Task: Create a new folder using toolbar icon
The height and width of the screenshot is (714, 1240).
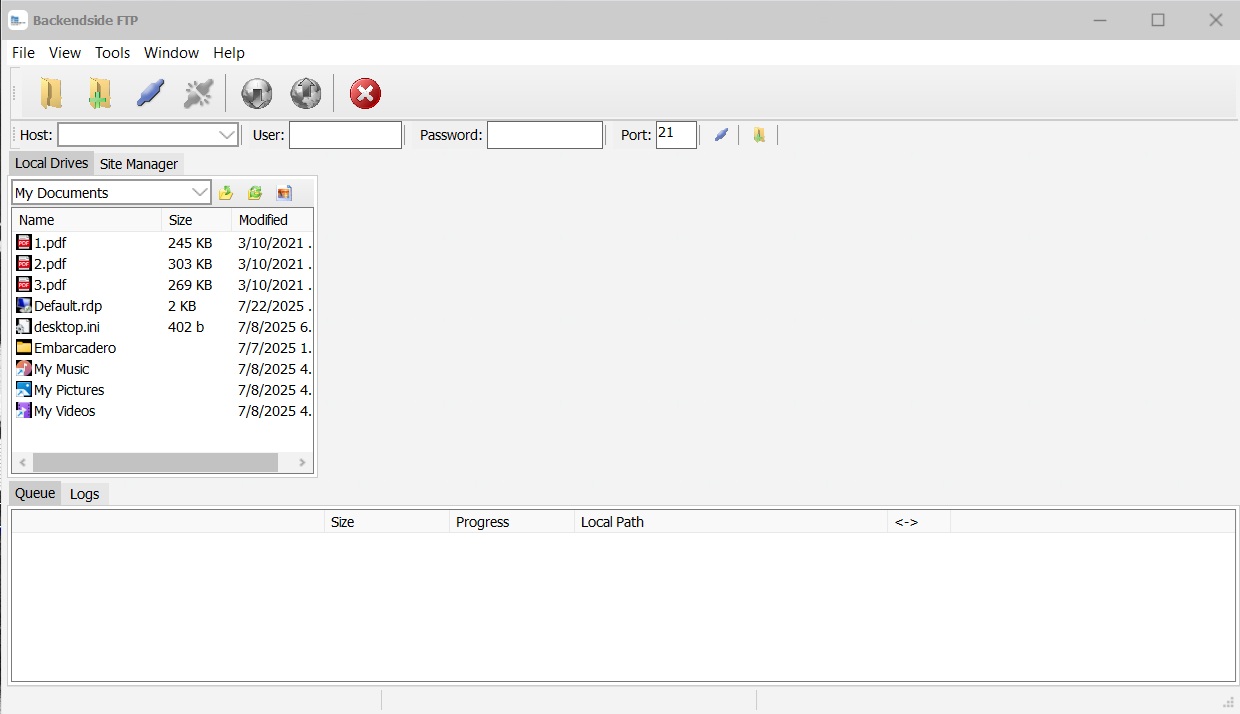Action: (100, 92)
